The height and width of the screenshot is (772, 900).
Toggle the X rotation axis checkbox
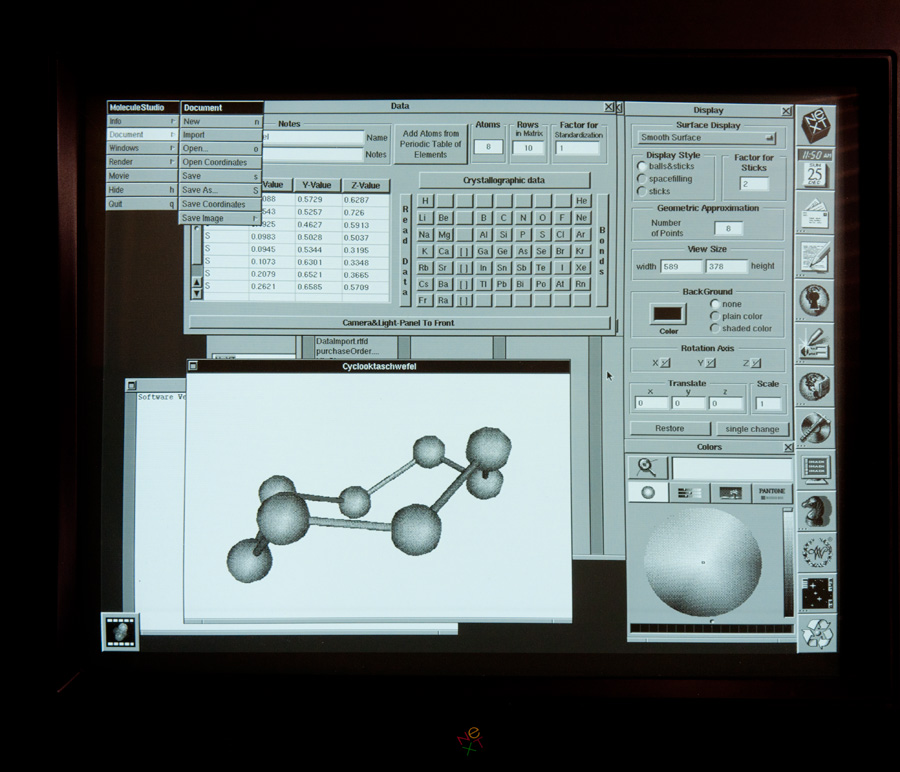point(666,363)
